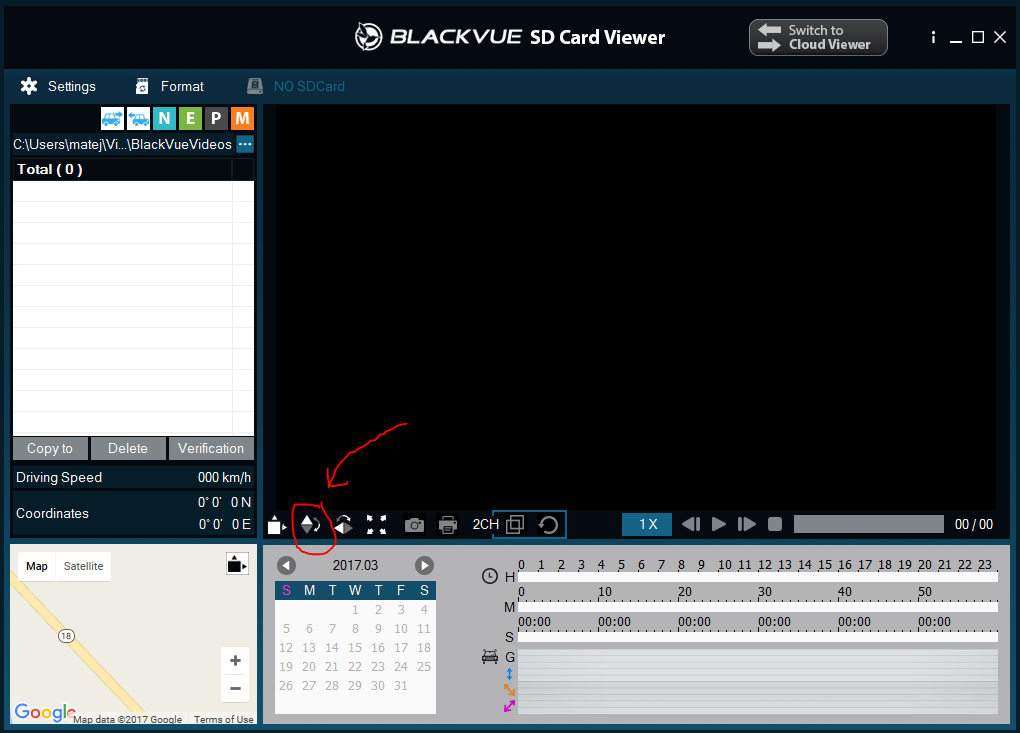Click the Driving Speed 000 km/h readout
This screenshot has width=1020, height=733.
133,477
